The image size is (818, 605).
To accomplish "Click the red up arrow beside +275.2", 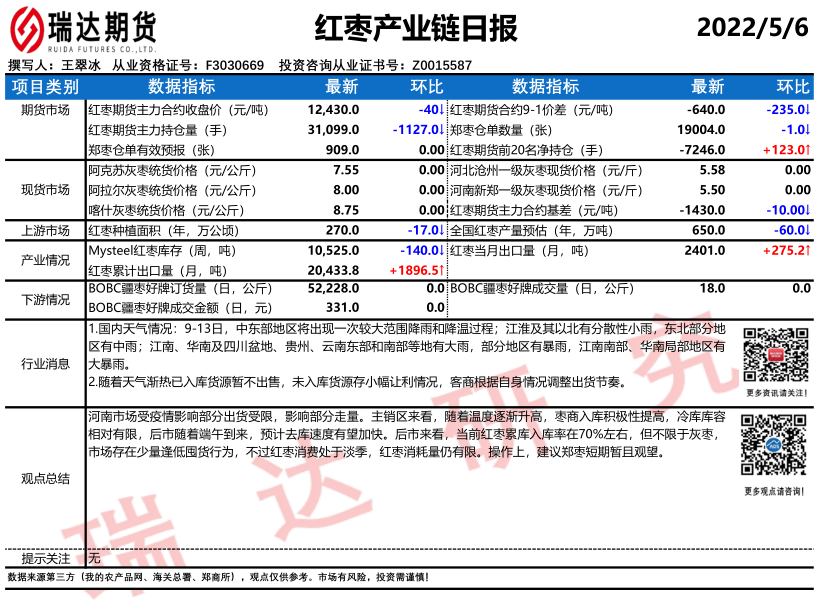I will [x=807, y=250].
